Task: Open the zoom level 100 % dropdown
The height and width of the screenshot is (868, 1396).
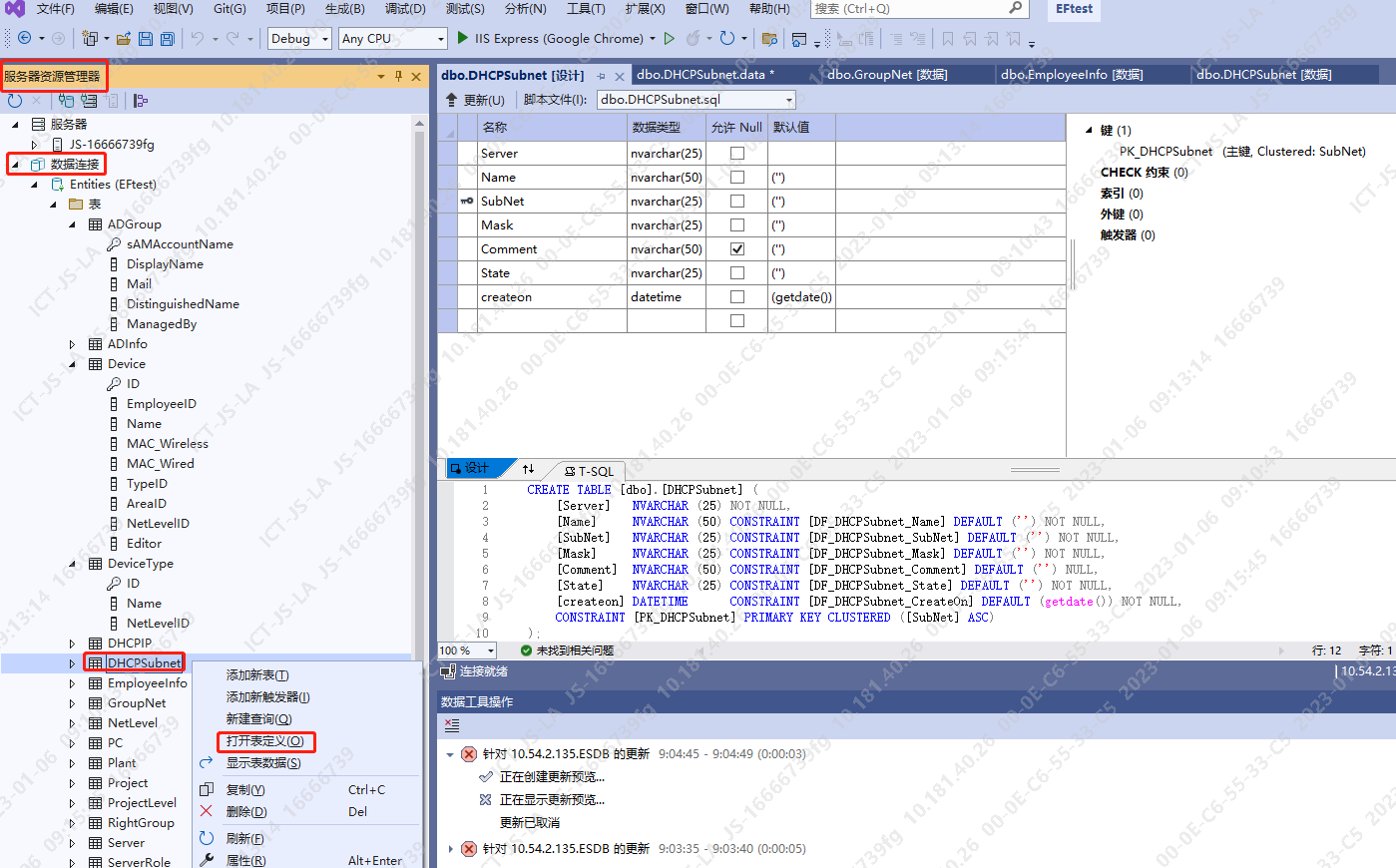Action: (x=490, y=651)
